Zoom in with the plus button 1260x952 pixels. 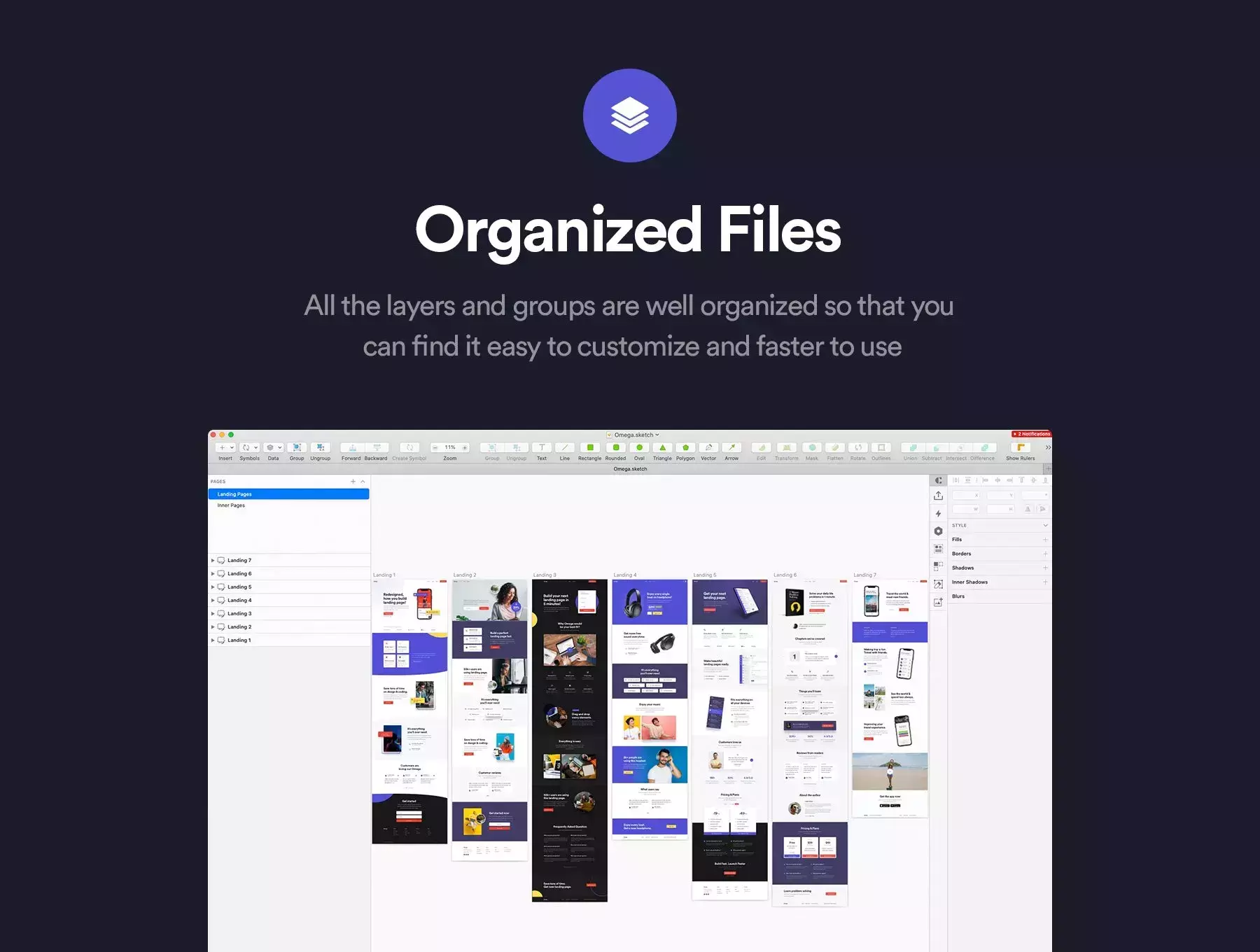(465, 447)
